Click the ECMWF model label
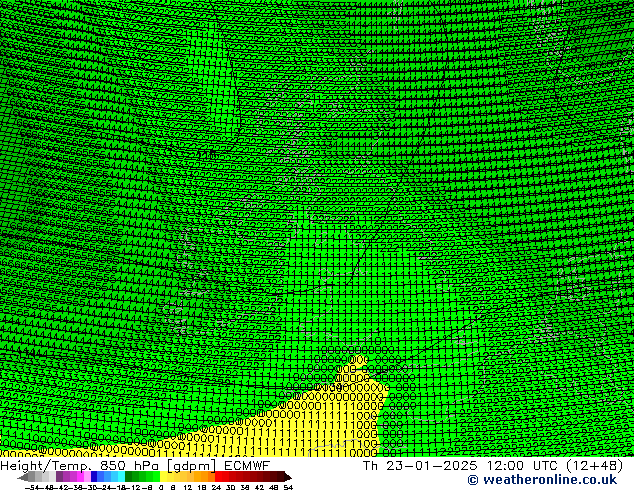 coord(244,465)
